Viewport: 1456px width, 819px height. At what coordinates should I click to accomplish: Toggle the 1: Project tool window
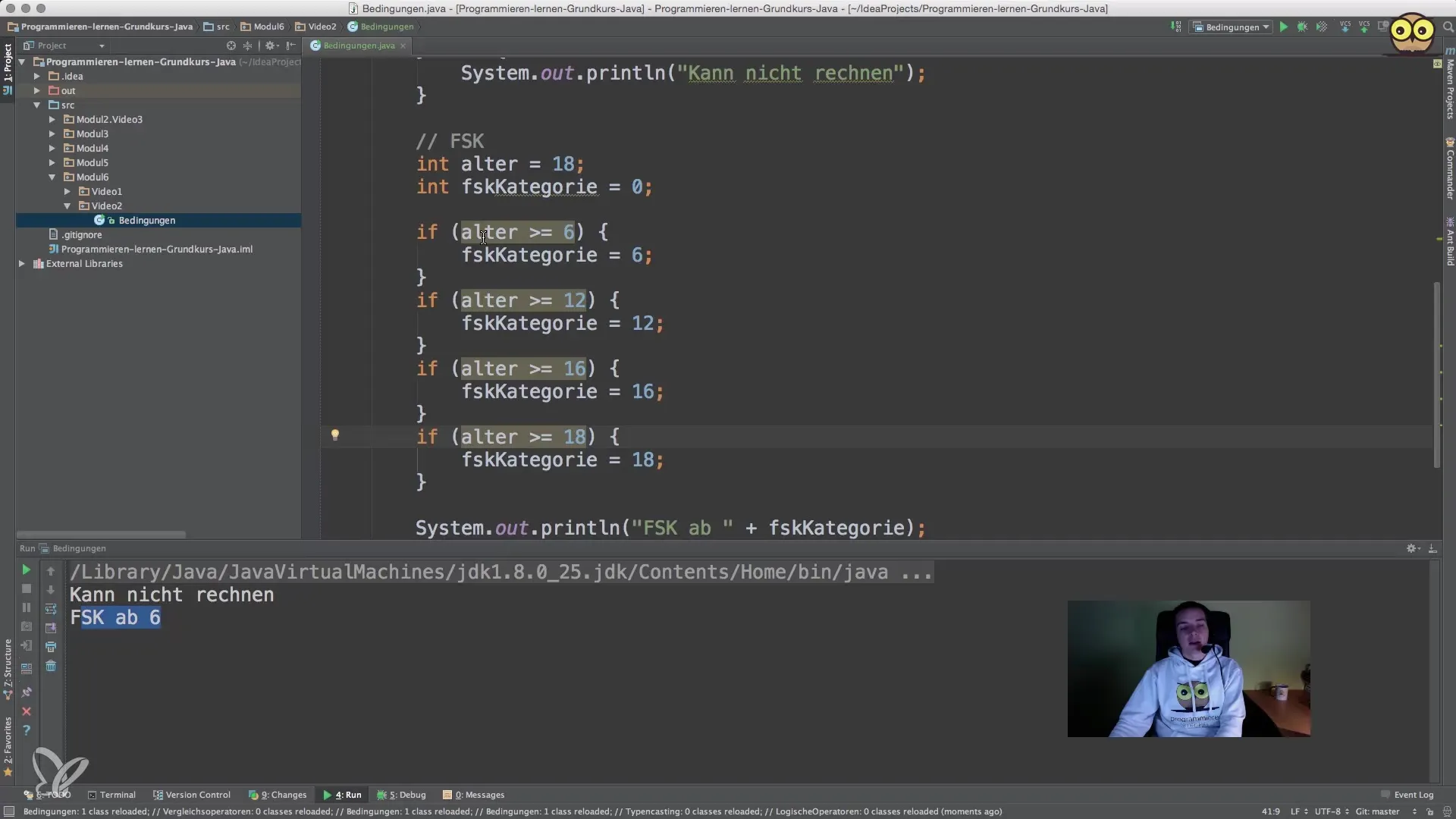click(8, 64)
